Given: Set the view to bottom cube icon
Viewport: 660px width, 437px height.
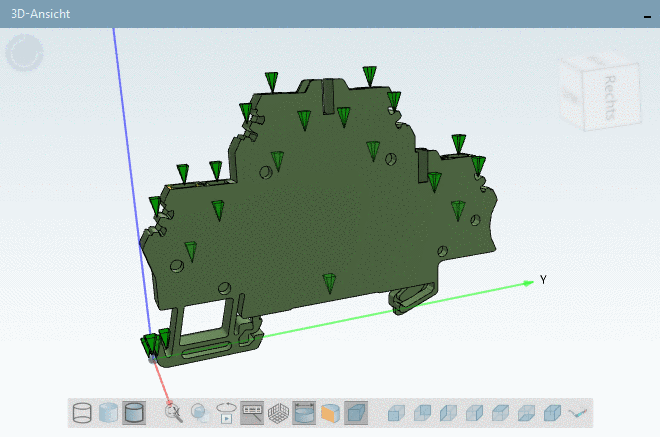Looking at the screenshot, I should pyautogui.click(x=526, y=413).
